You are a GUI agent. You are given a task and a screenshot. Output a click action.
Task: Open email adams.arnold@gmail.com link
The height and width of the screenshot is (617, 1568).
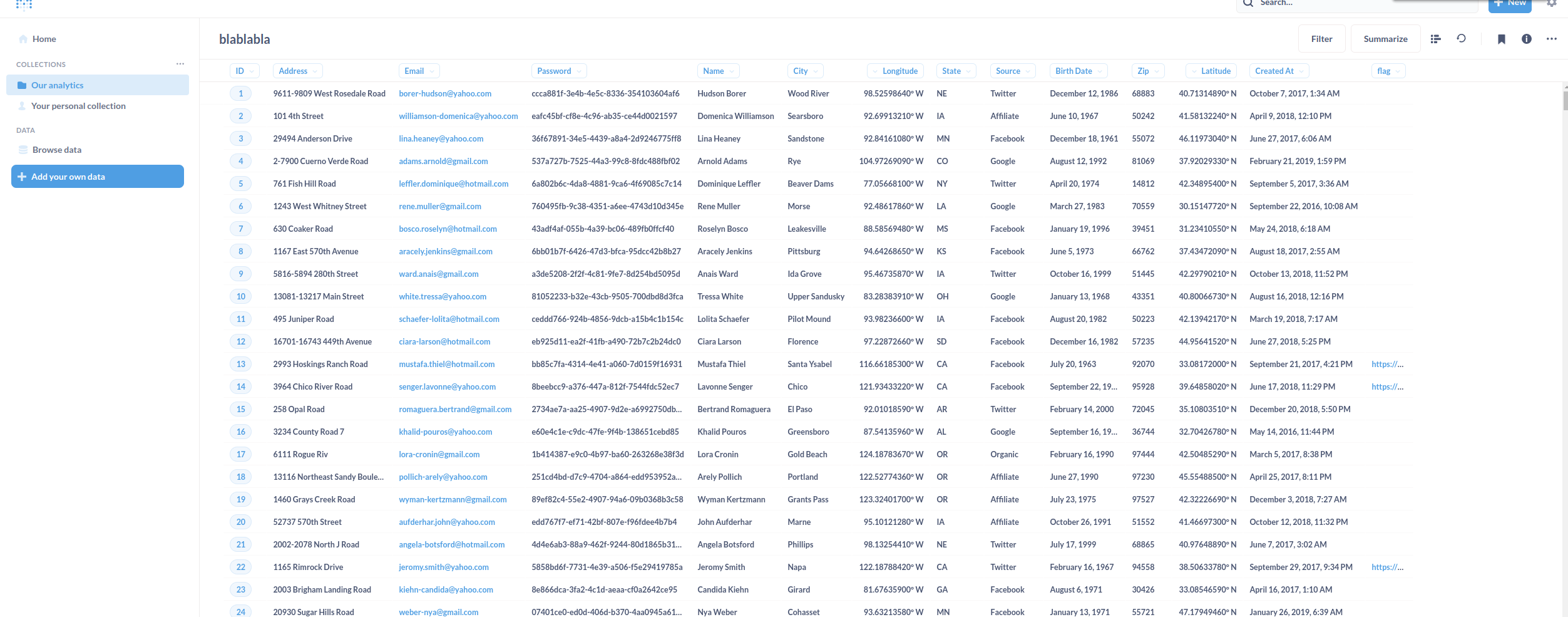click(x=443, y=161)
